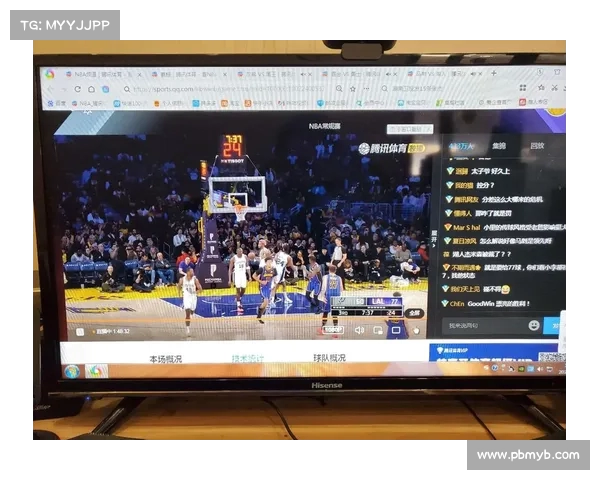Send the chat message with blue button
This screenshot has width=600, height=480.
pyautogui.click(x=551, y=326)
